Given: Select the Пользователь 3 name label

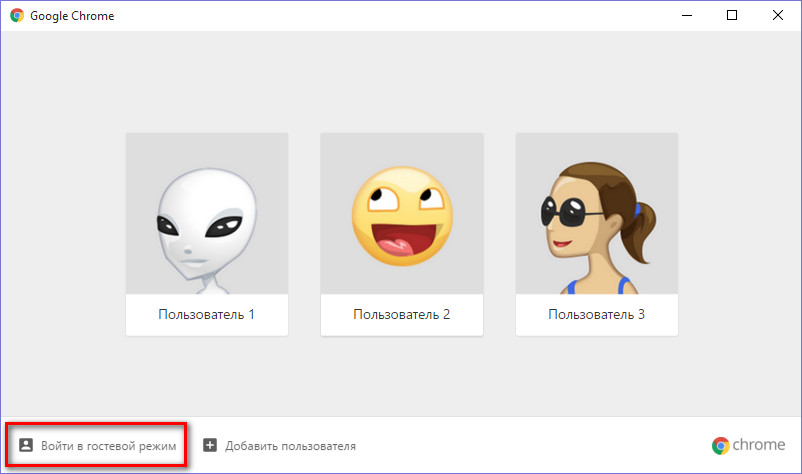Looking at the screenshot, I should pyautogui.click(x=597, y=314).
